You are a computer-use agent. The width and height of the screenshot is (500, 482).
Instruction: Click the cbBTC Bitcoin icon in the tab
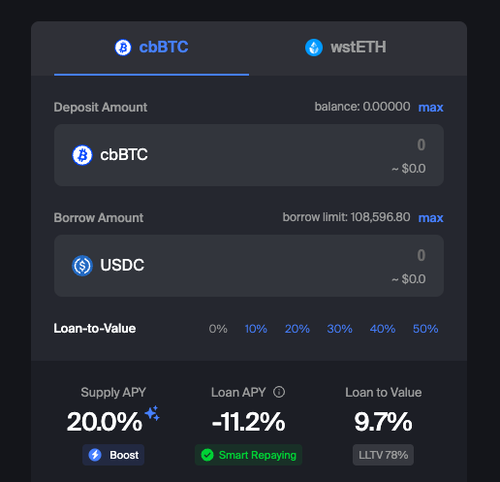coord(123,47)
